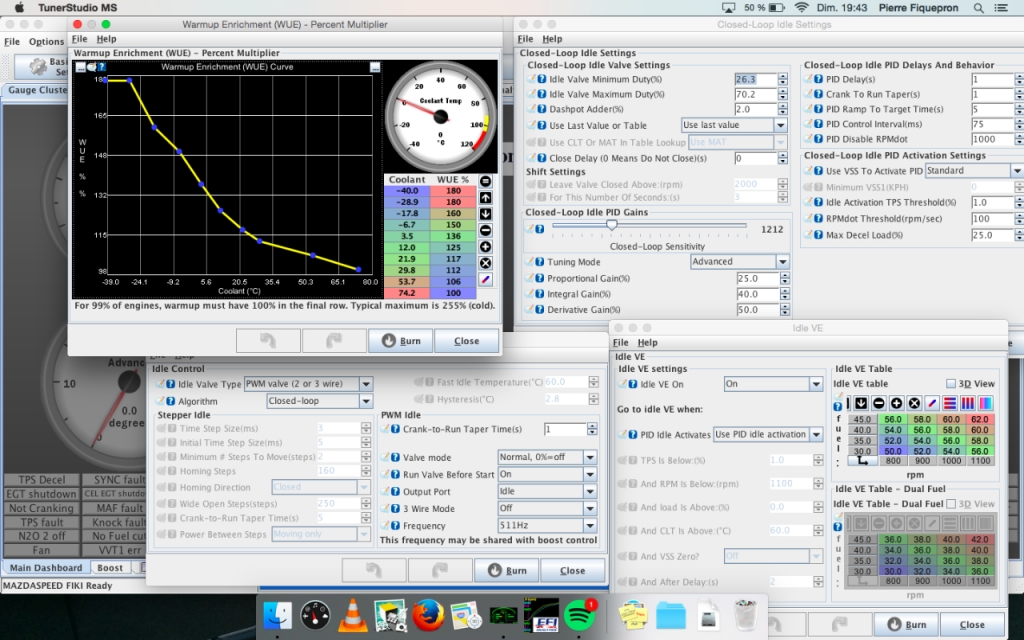Click the interpolate line icon beside WUE table
Screen dimensions: 1024x640
point(485,280)
